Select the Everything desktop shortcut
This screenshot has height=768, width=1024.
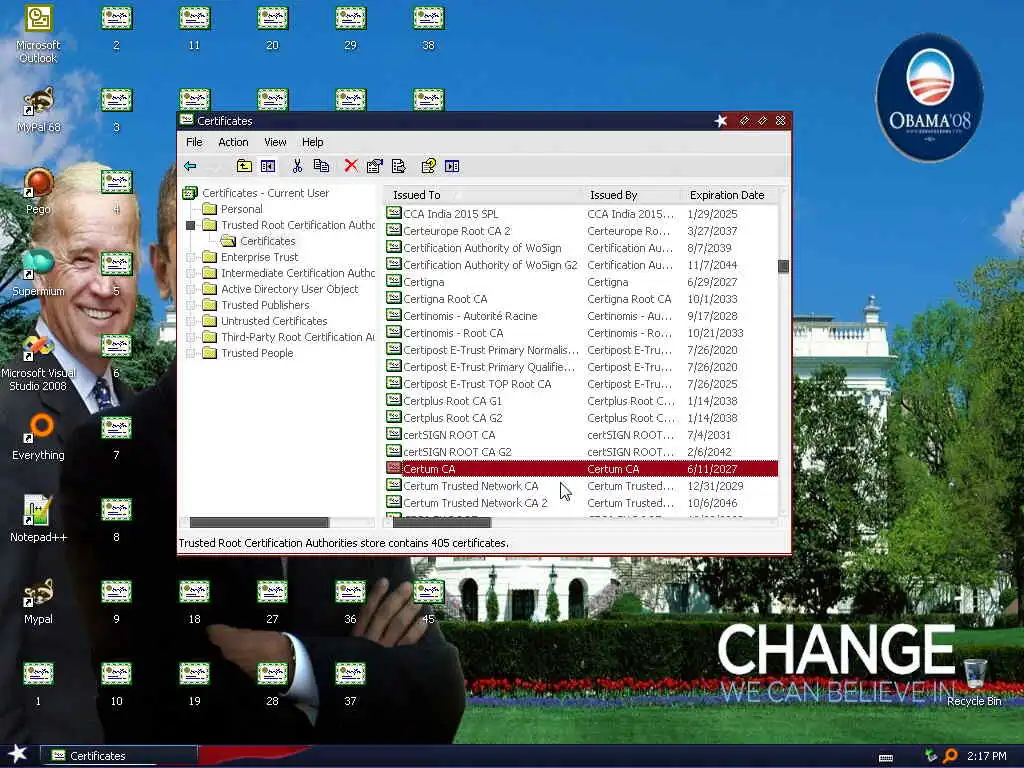click(x=38, y=438)
